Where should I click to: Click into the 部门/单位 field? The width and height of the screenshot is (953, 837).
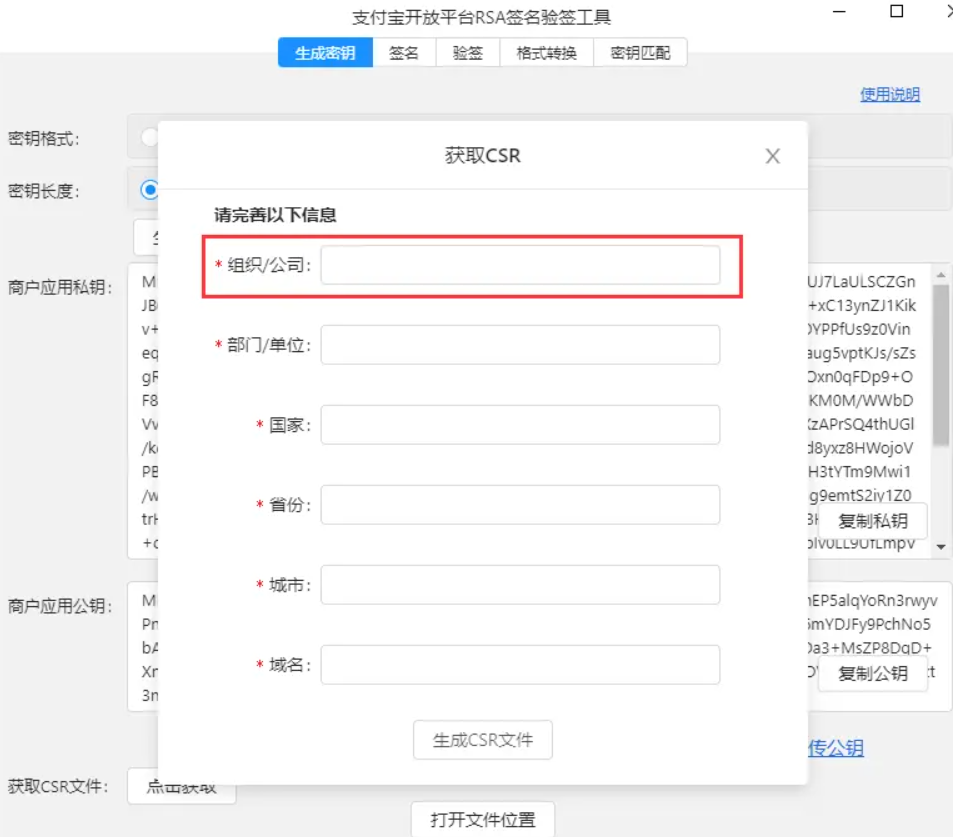pos(520,345)
